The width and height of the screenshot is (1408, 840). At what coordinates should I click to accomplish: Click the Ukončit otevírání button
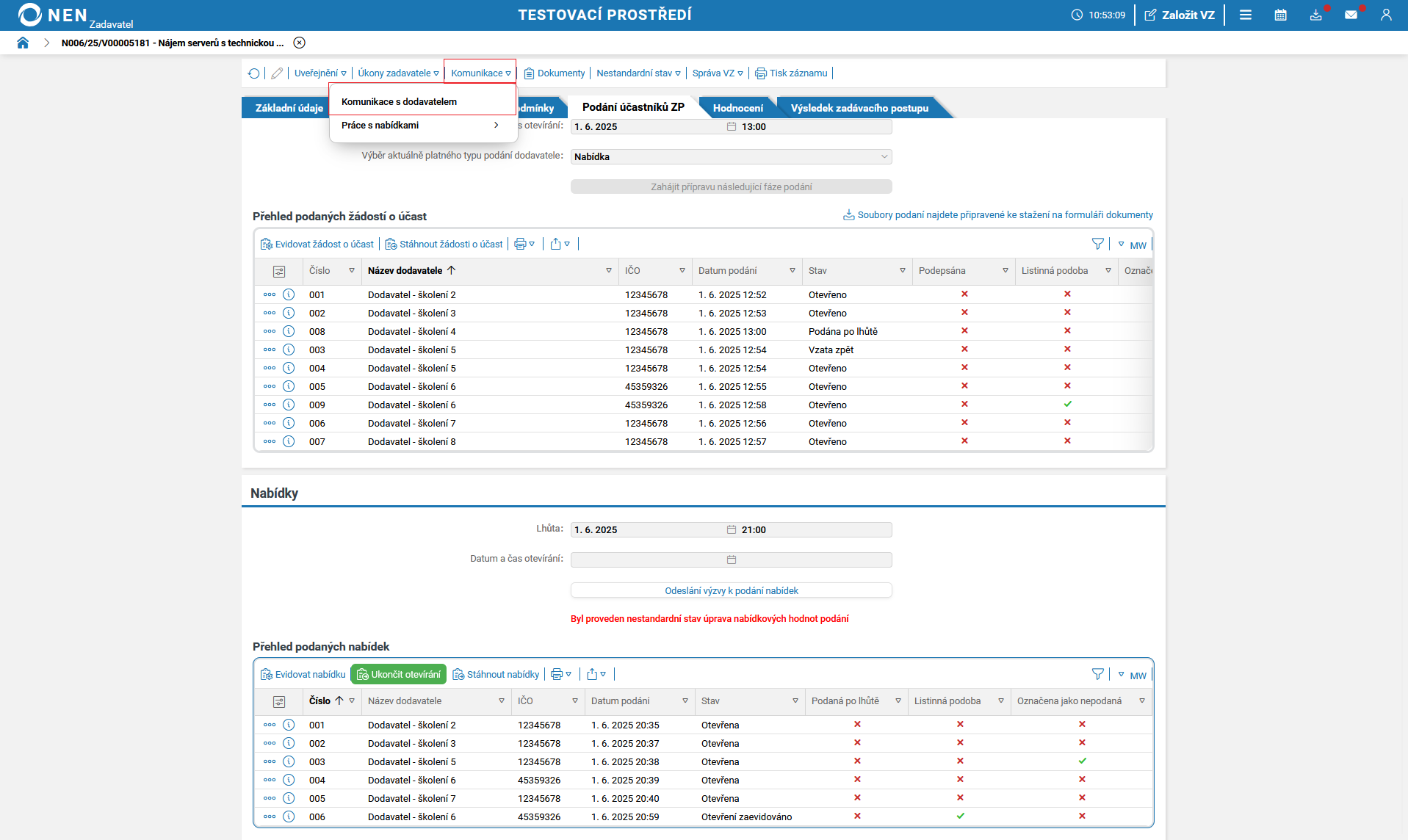click(x=399, y=674)
